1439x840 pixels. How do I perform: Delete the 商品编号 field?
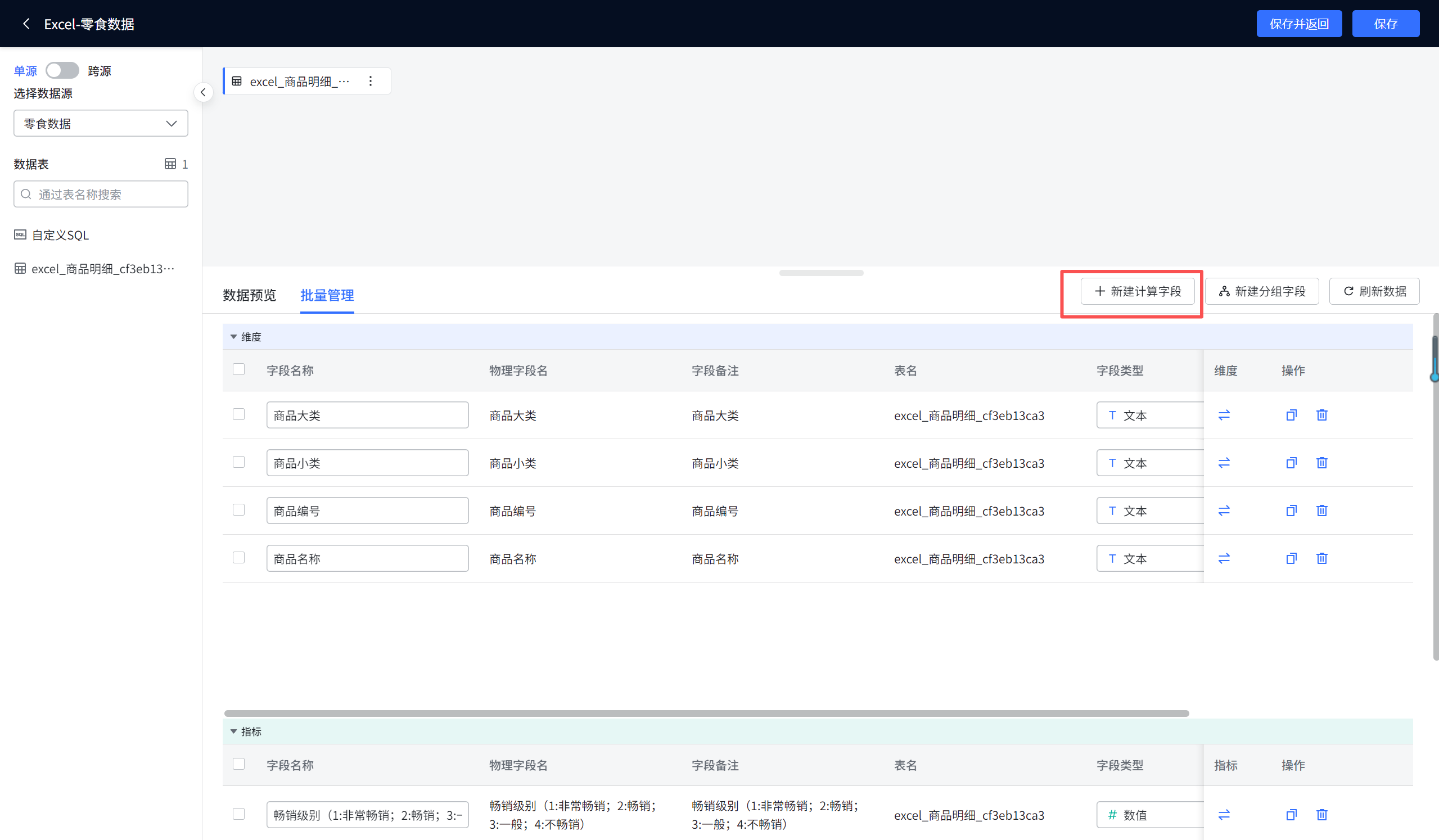[1321, 511]
